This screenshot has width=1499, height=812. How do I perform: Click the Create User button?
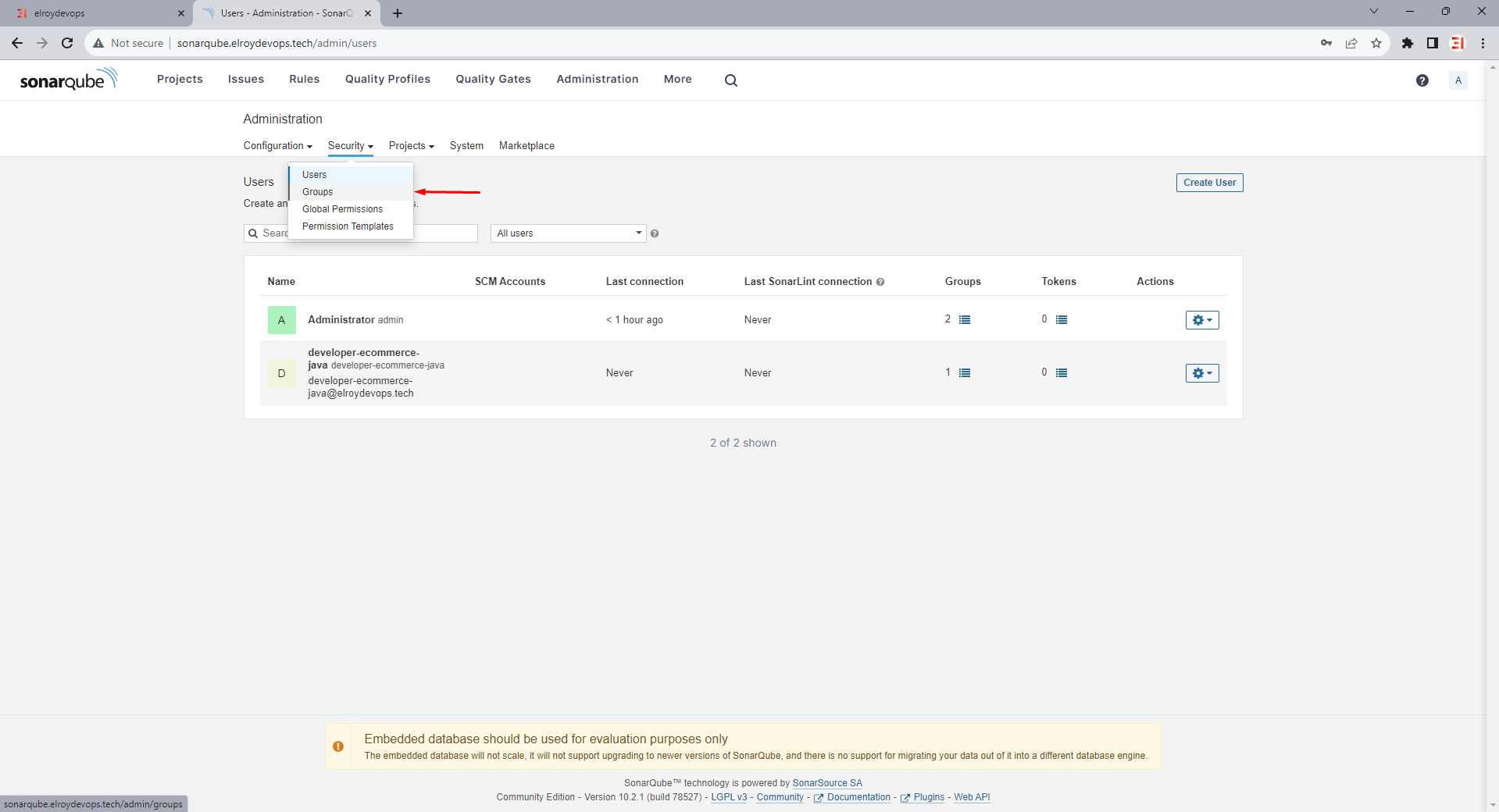tap(1209, 183)
